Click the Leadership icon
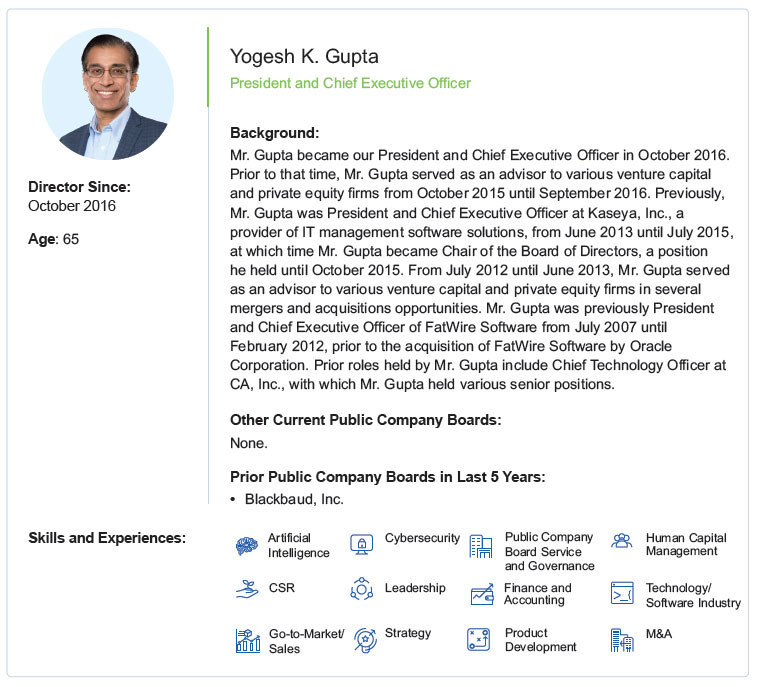 tap(362, 590)
